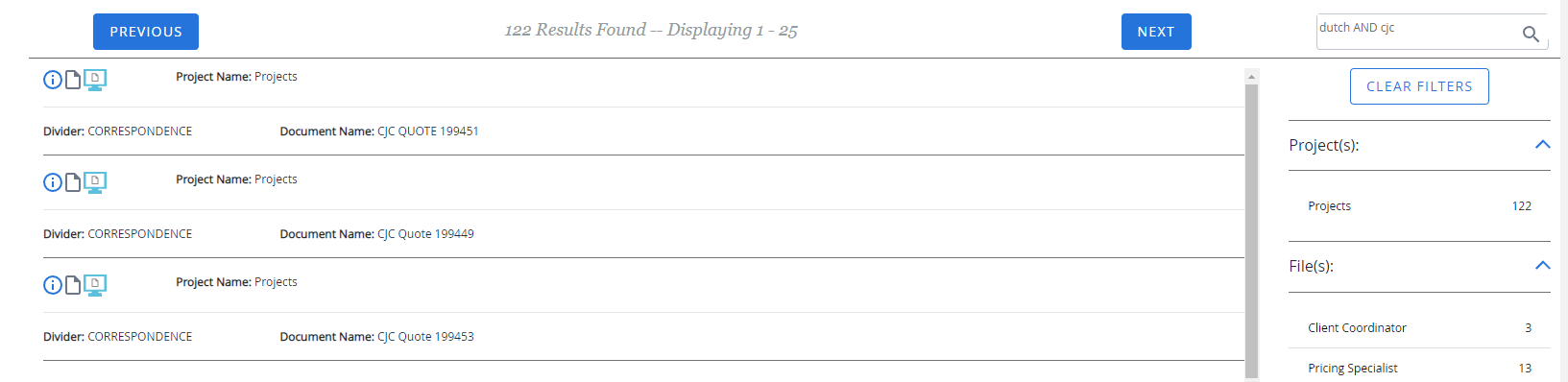Image resolution: width=1568 pixels, height=382 pixels.
Task: Click the CLEAR FILTERS button
Action: [1419, 86]
